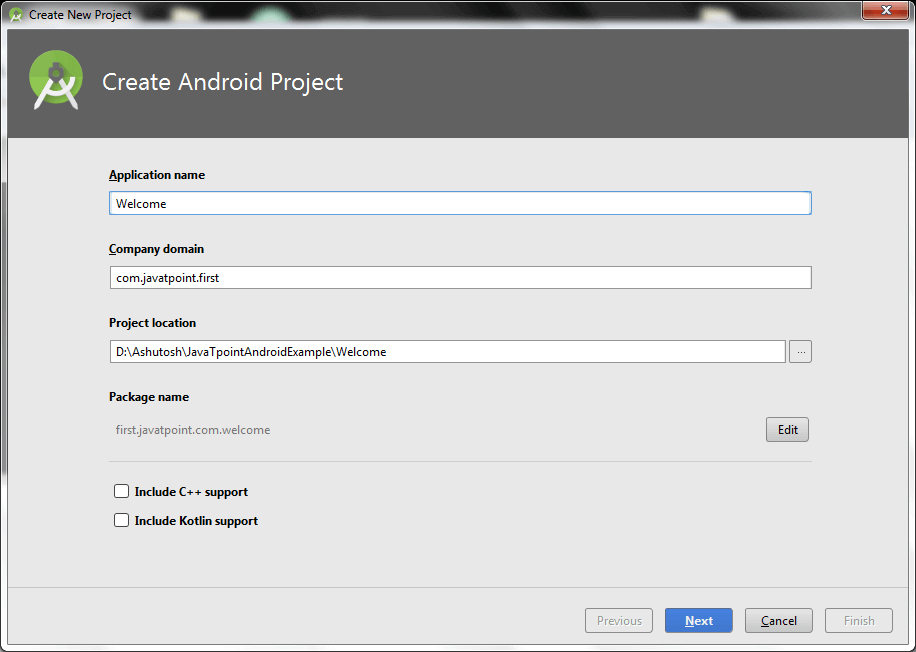The width and height of the screenshot is (916, 652).
Task: Click the Android Studio logo in header
Action: [56, 81]
